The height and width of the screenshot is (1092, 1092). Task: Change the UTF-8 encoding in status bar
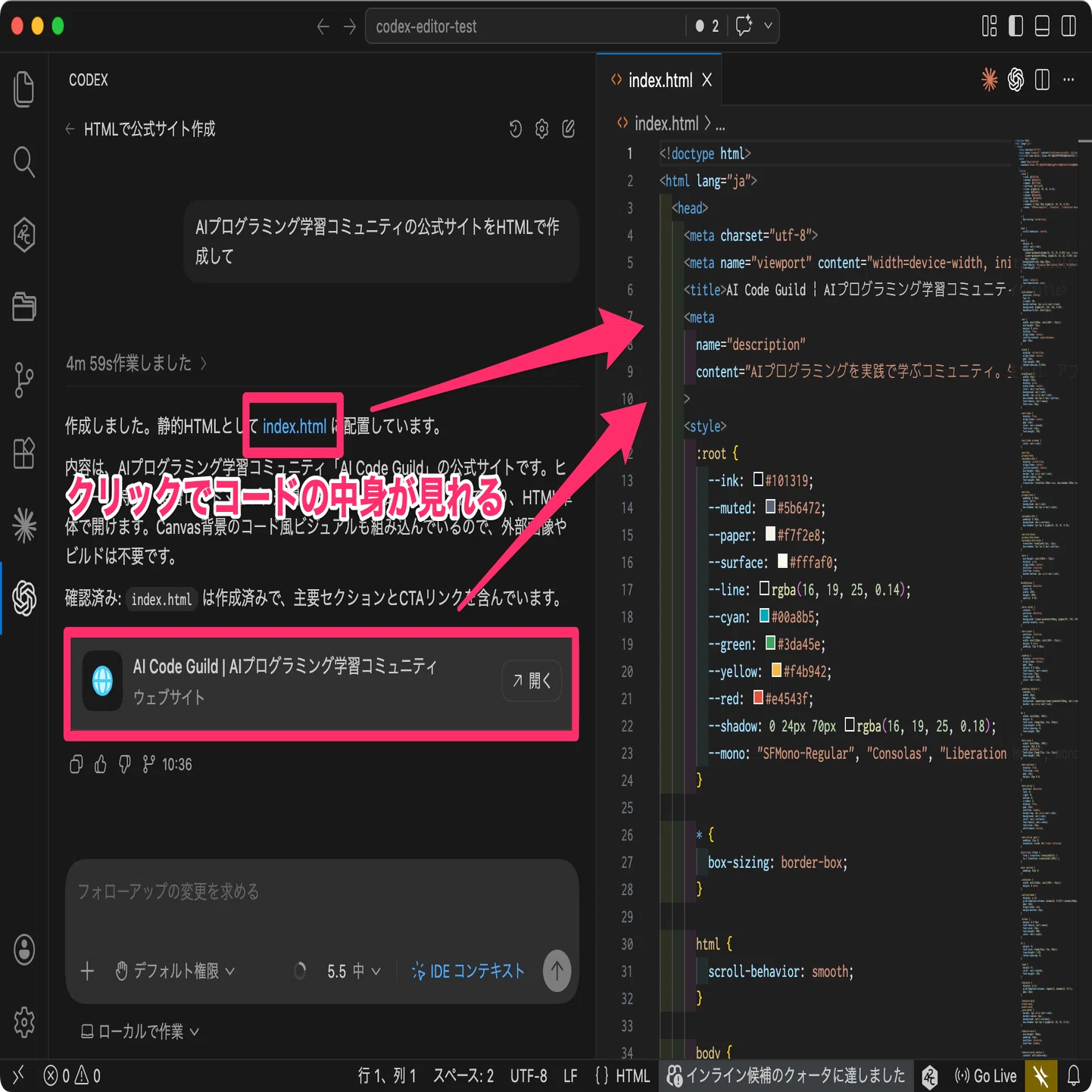point(529,1076)
